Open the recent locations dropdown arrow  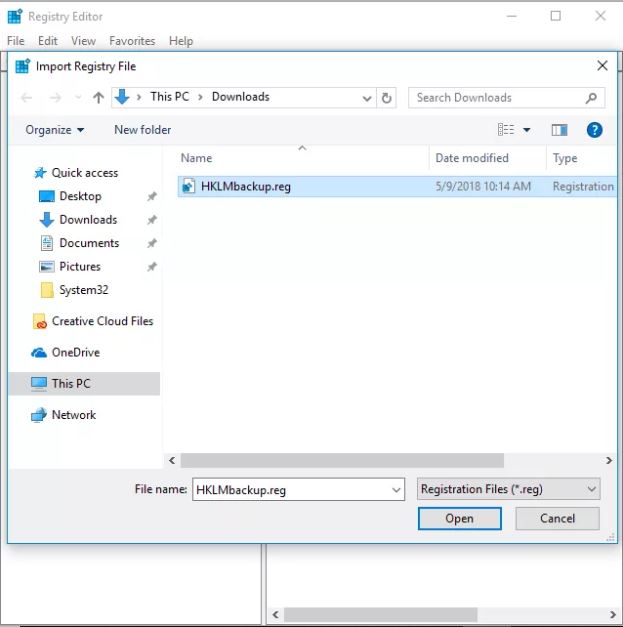(78, 98)
